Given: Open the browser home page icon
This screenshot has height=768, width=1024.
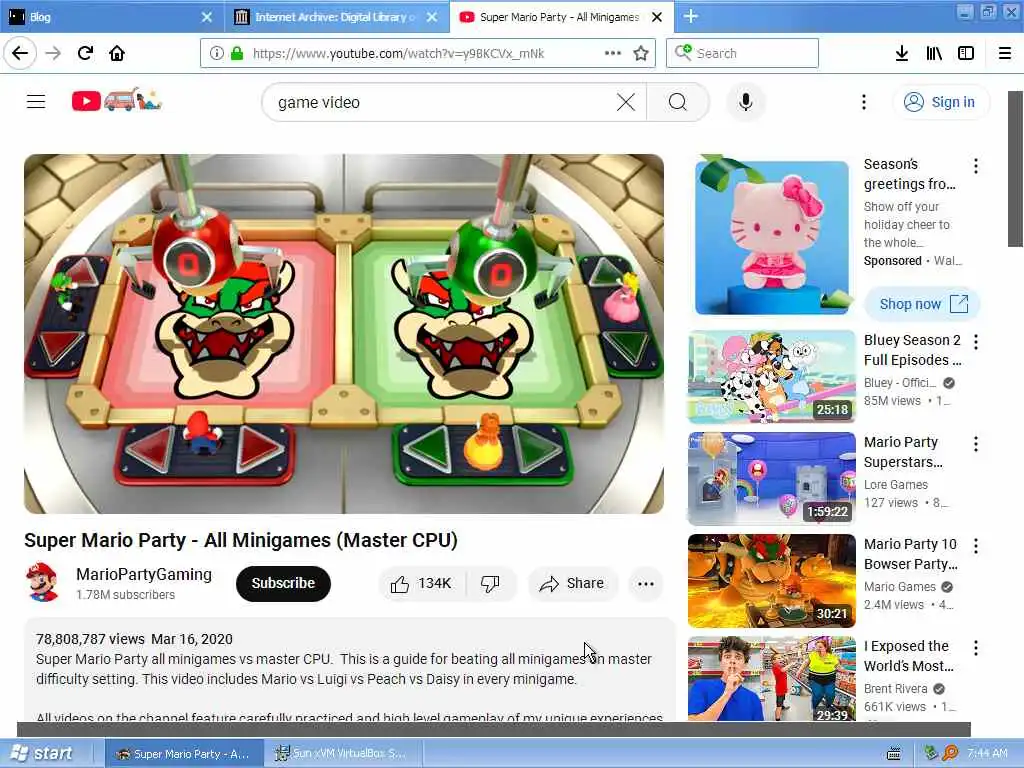Looking at the screenshot, I should (117, 54).
